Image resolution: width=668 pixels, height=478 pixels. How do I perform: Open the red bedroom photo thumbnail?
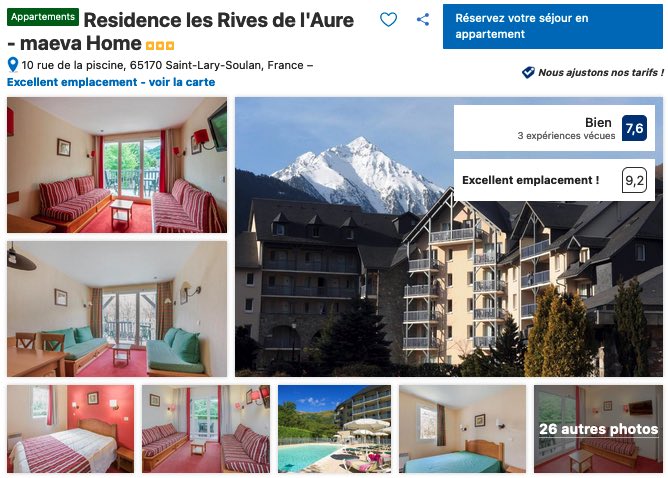tap(70, 429)
